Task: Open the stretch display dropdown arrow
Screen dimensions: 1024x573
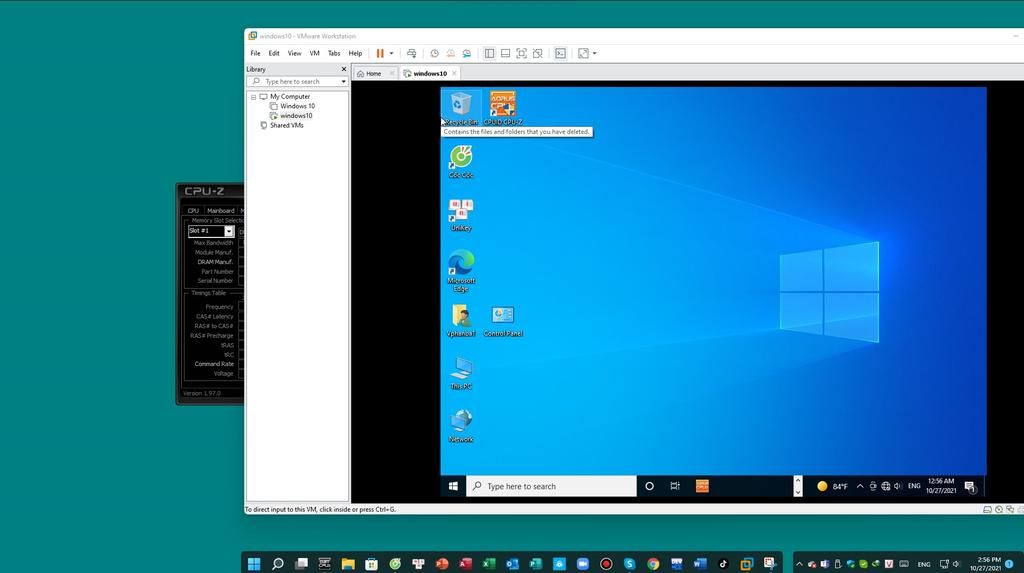Action: tap(594, 54)
